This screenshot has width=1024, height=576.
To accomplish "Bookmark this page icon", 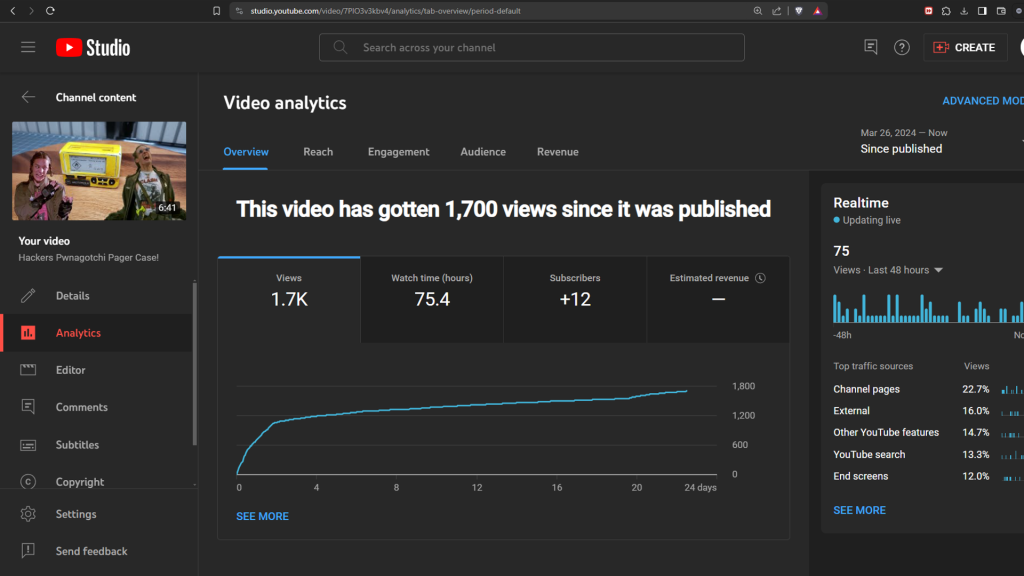I will click(x=217, y=10).
